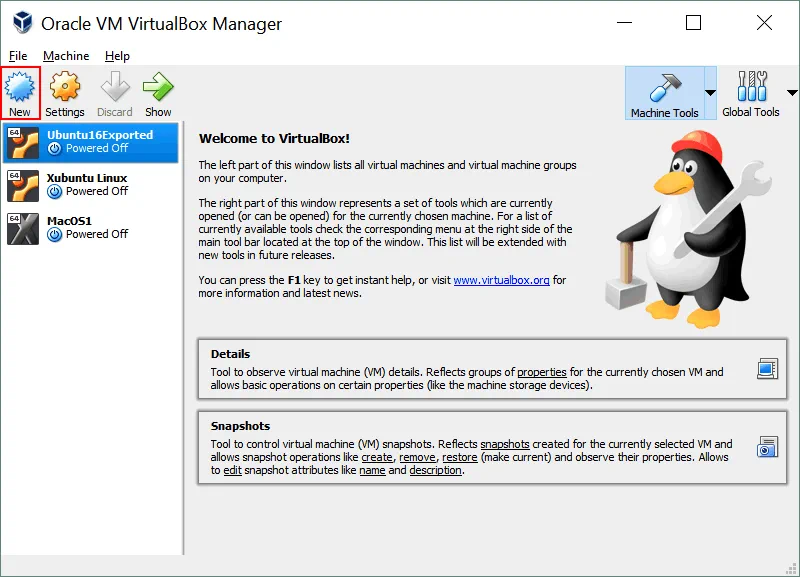Screen dimensions: 800x577
Task: Open the Help menu
Action: tap(117, 56)
